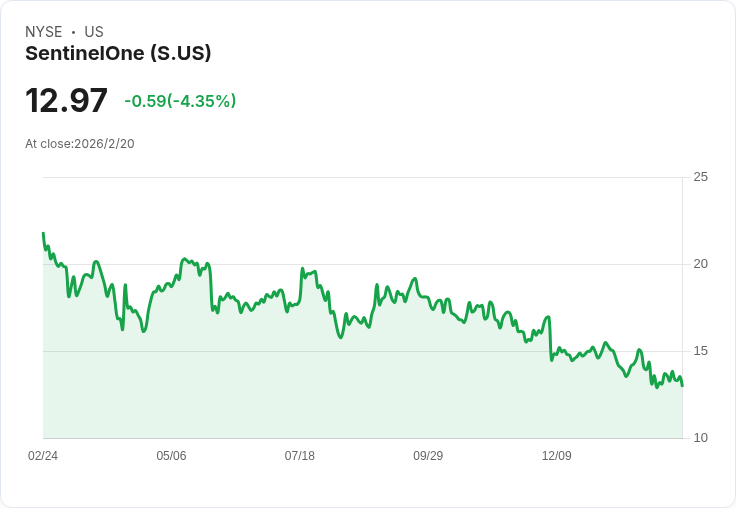This screenshot has width=736, height=508.
Task: Click the price line spike above 07/18
Action: pyautogui.click(x=302, y=269)
